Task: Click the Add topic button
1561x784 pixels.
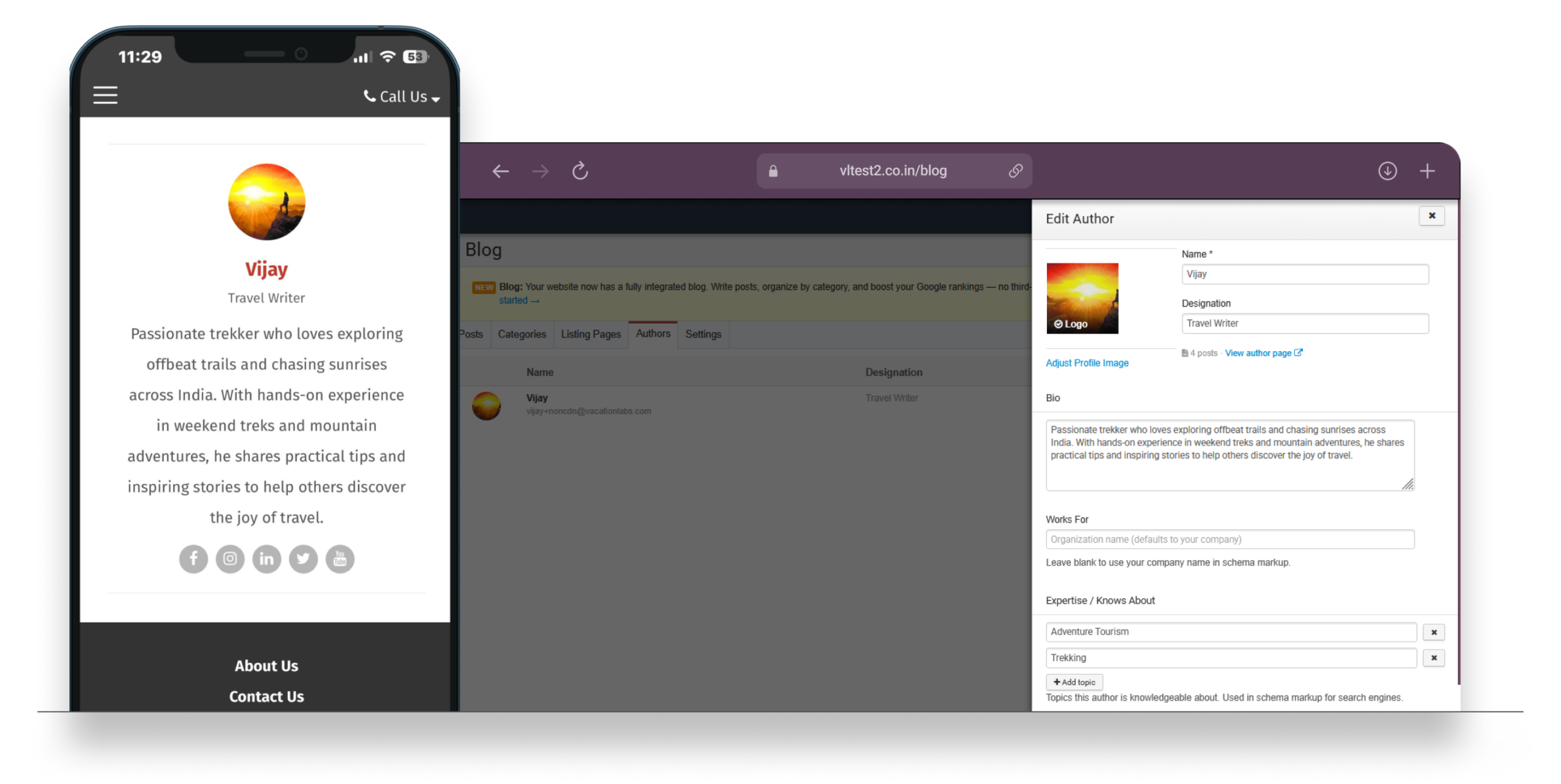Action: point(1074,682)
